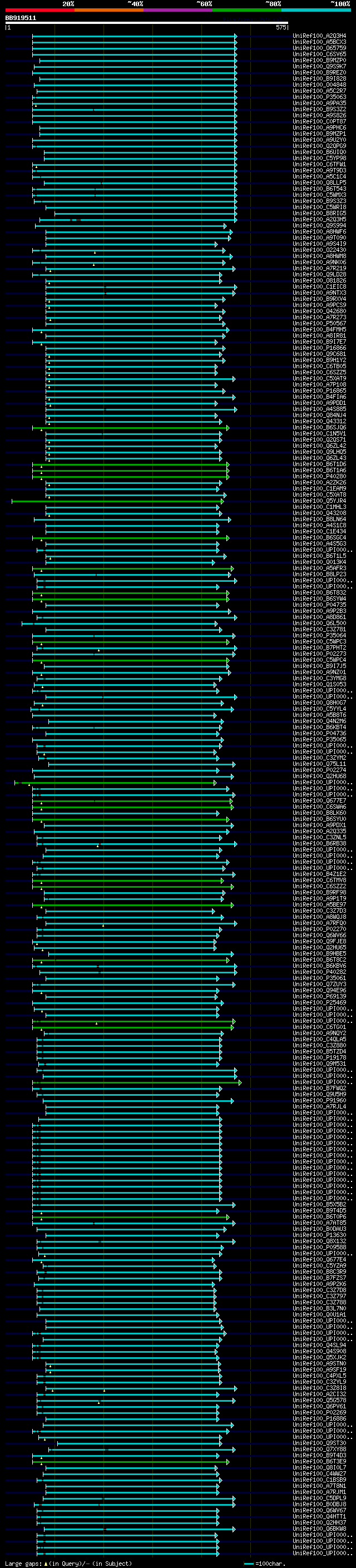
Task: Select hit label UniRef100_P02273
Action: [x=319, y=654]
